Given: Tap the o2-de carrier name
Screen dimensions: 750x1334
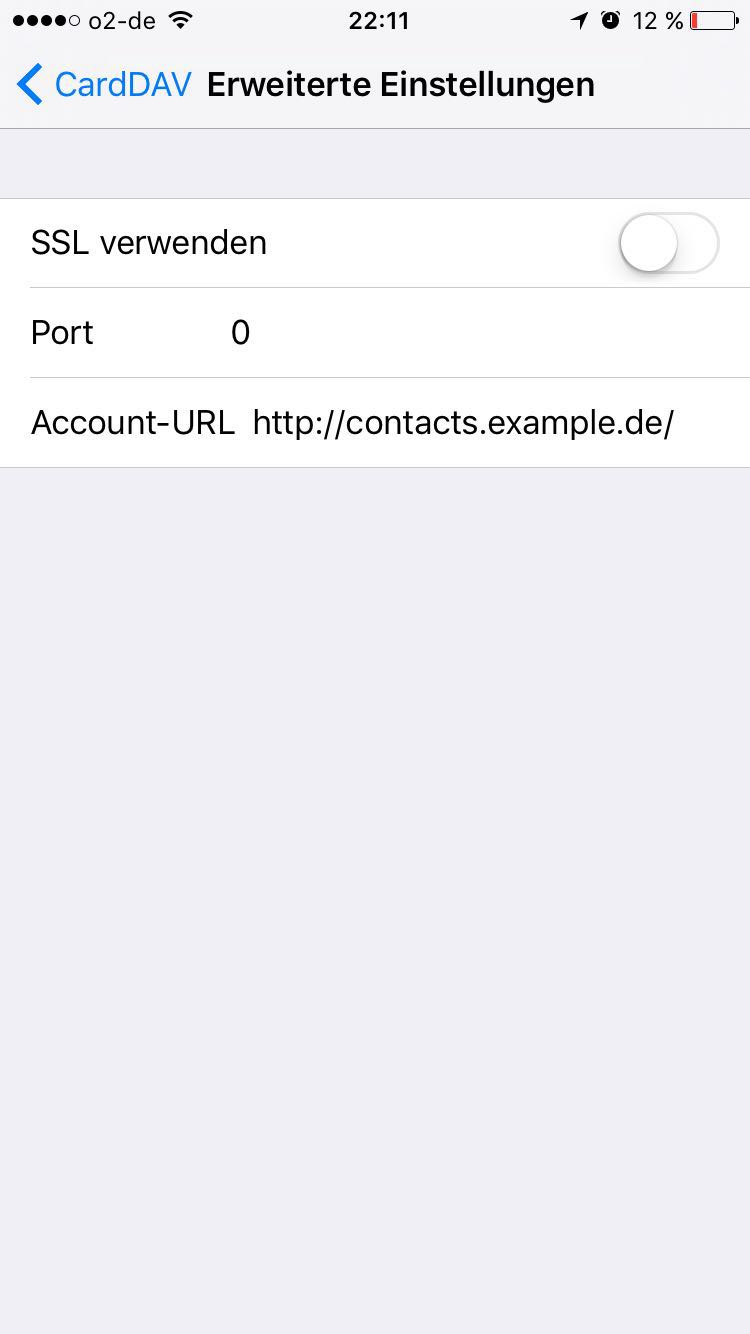Looking at the screenshot, I should pos(121,20).
